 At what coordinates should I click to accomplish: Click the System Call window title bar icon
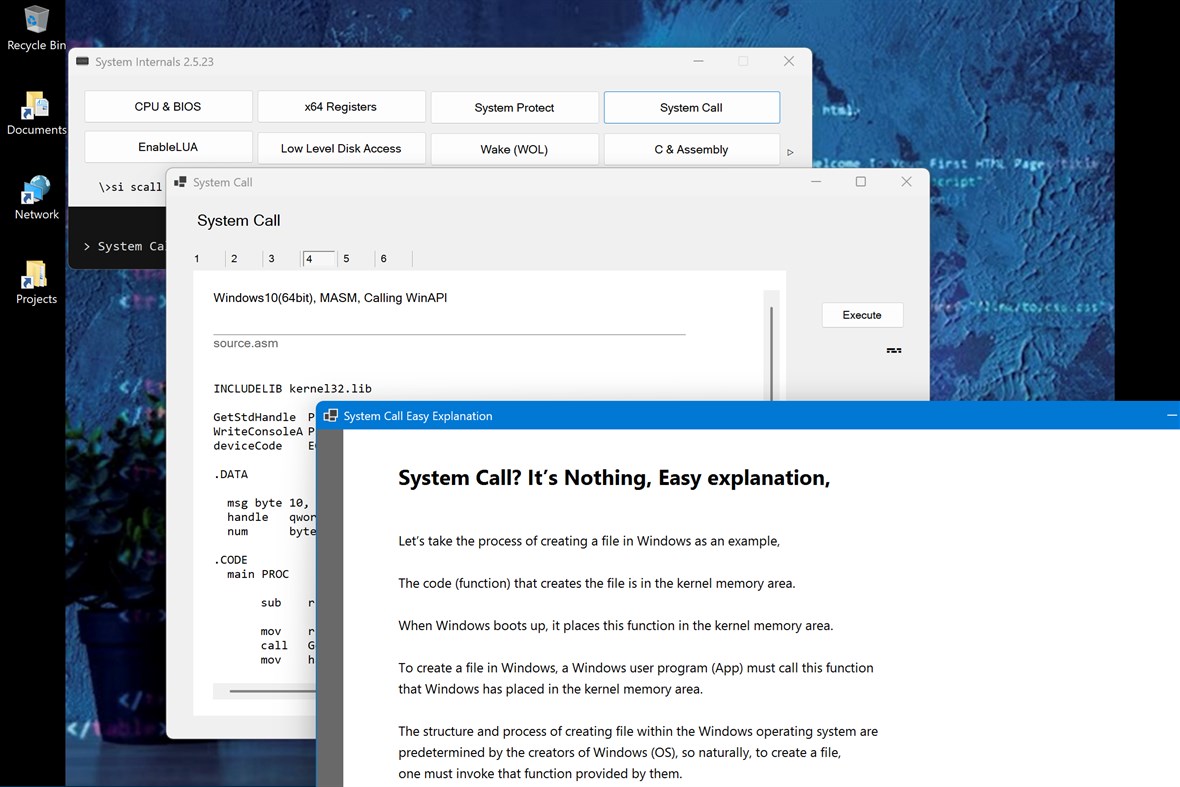[180, 182]
